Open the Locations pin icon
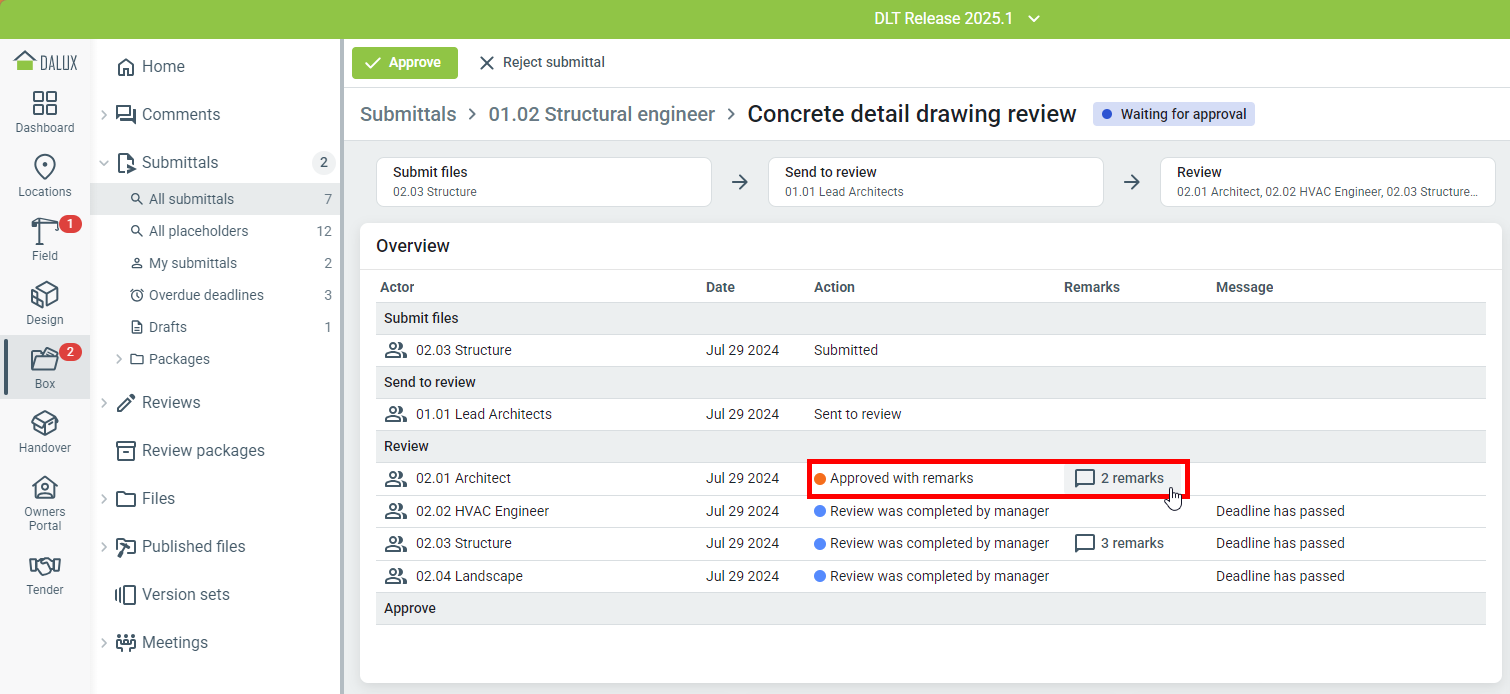This screenshot has width=1510, height=694. (x=45, y=168)
